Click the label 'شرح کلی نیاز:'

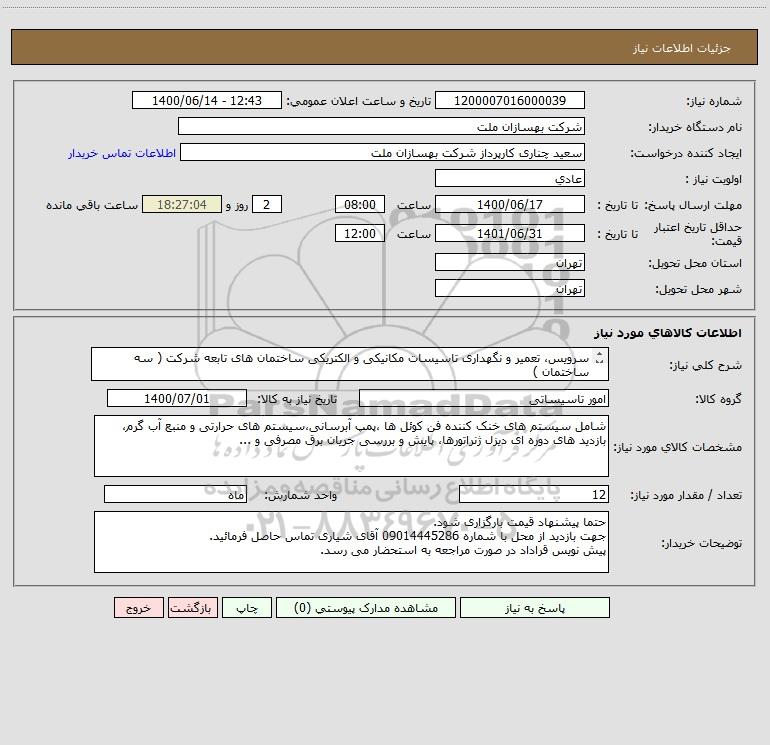[706, 365]
